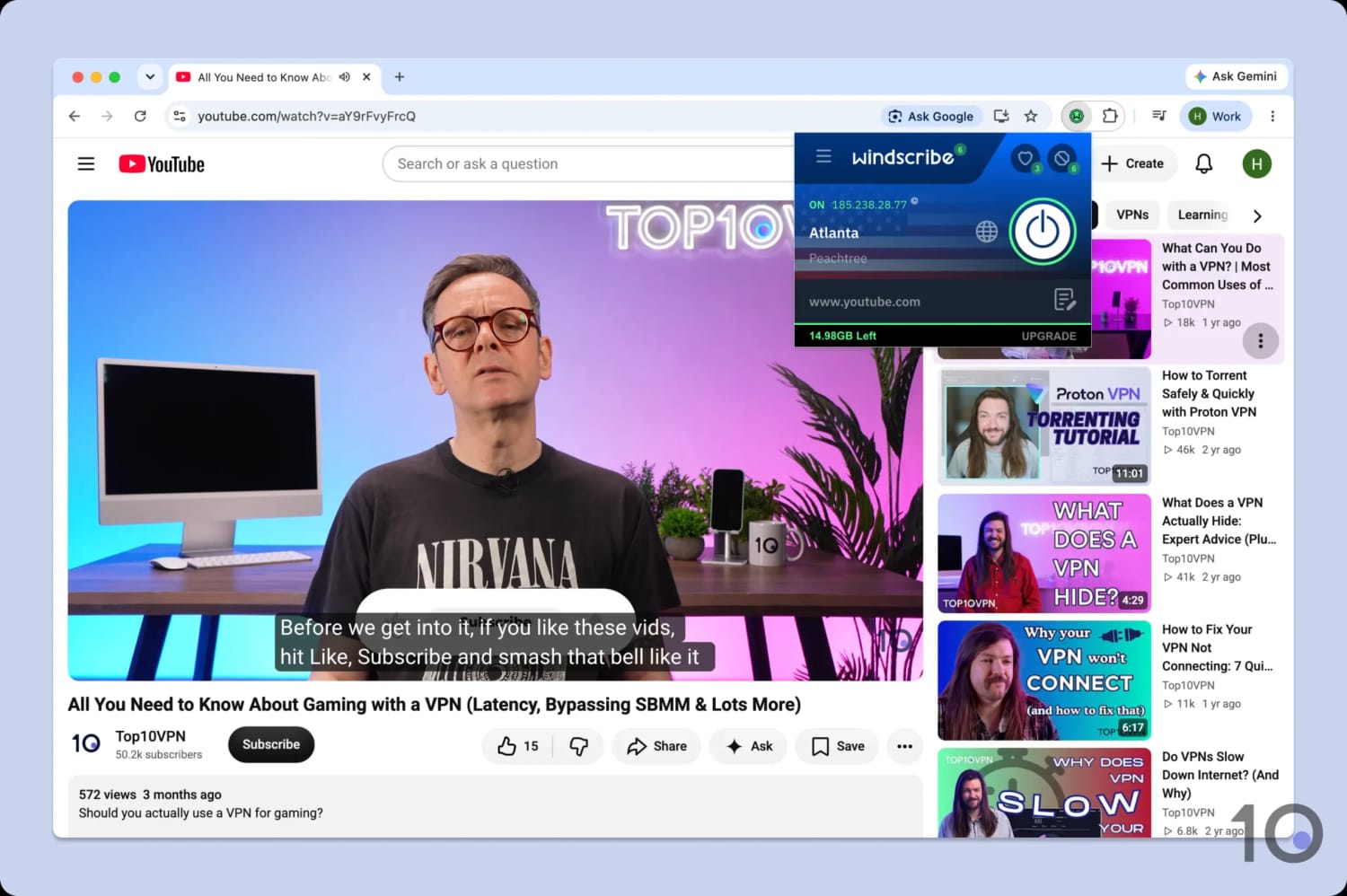Open What Does a VPN Hide thumbnail
The width and height of the screenshot is (1347, 896).
[x=1044, y=553]
